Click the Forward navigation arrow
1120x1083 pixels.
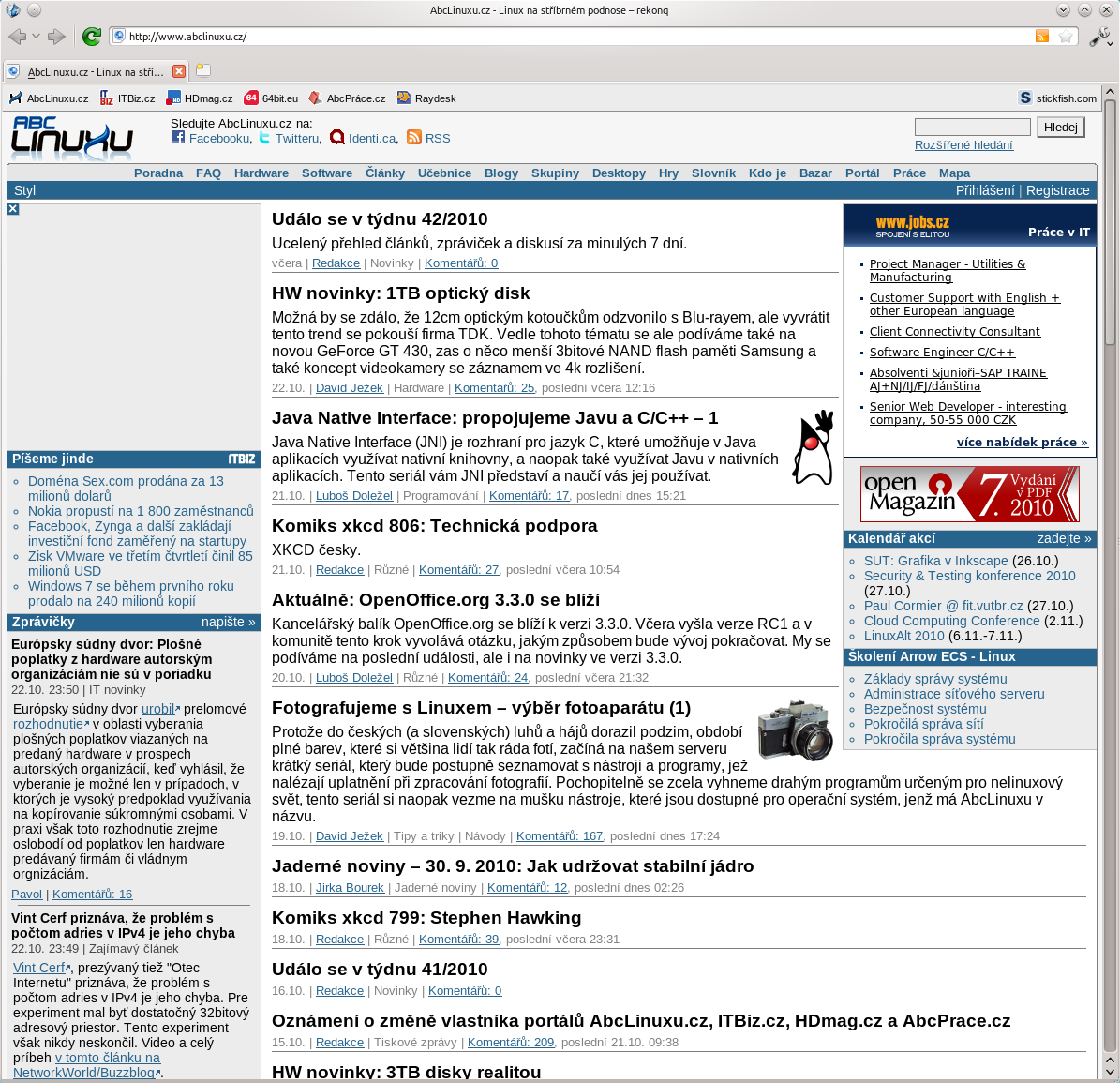click(x=56, y=37)
